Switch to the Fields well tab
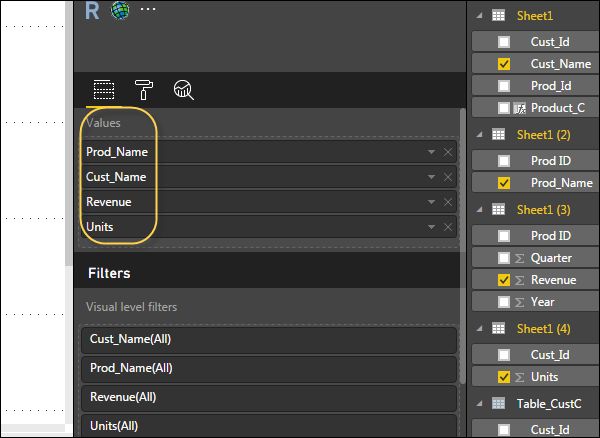The height and width of the screenshot is (438, 600). [104, 90]
